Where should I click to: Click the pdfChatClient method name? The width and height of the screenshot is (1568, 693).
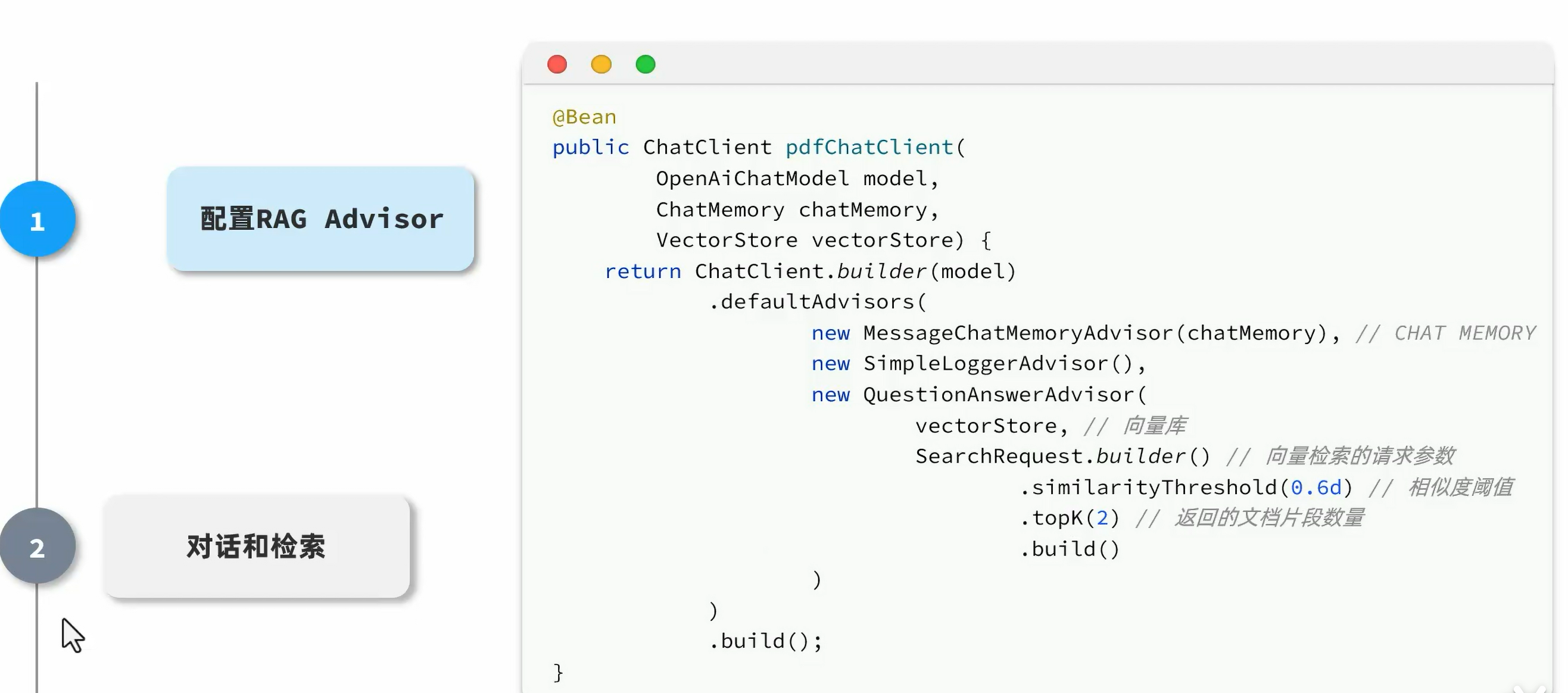[x=869, y=147]
